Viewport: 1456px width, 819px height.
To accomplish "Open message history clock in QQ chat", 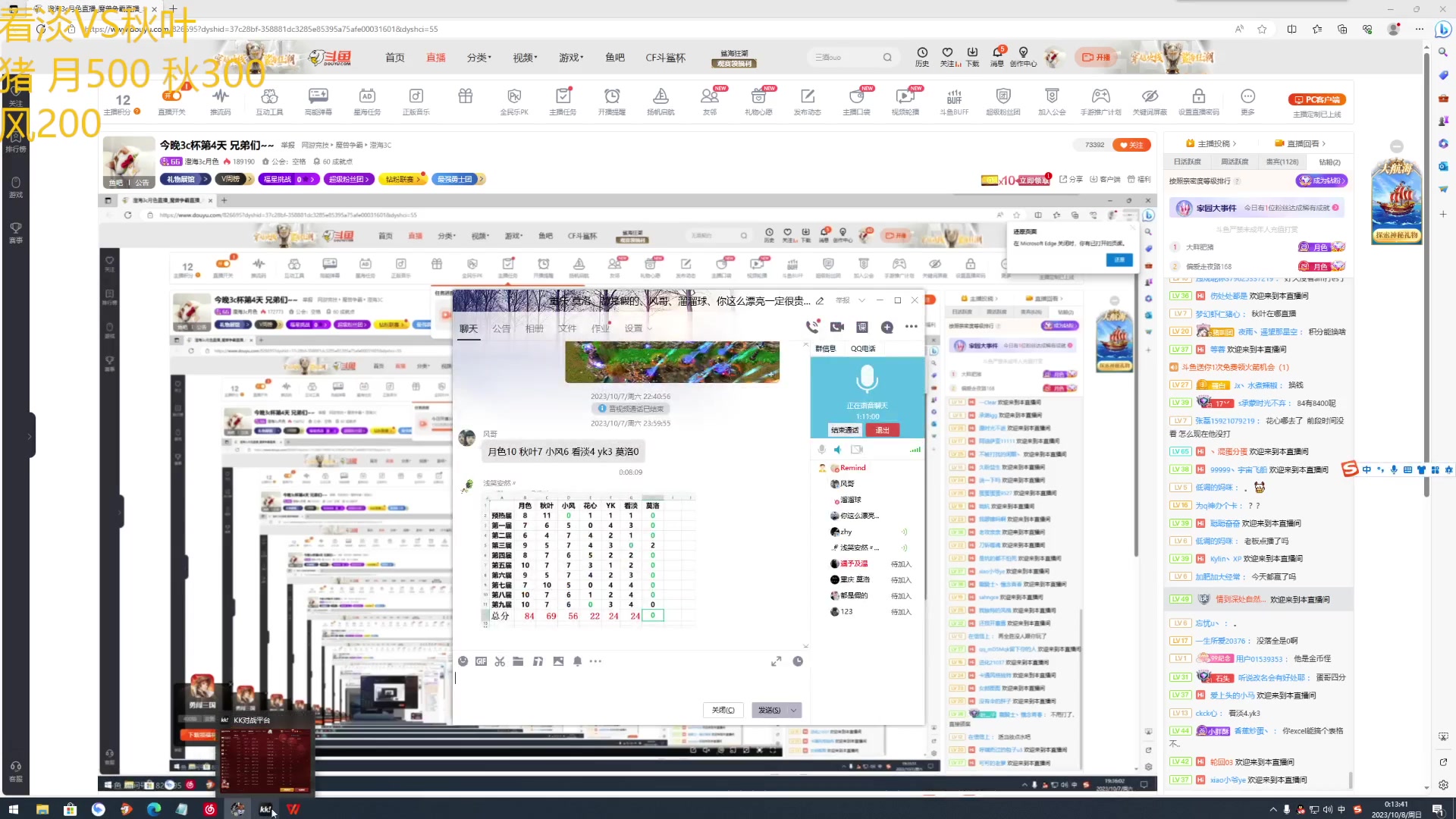I will coord(798,661).
